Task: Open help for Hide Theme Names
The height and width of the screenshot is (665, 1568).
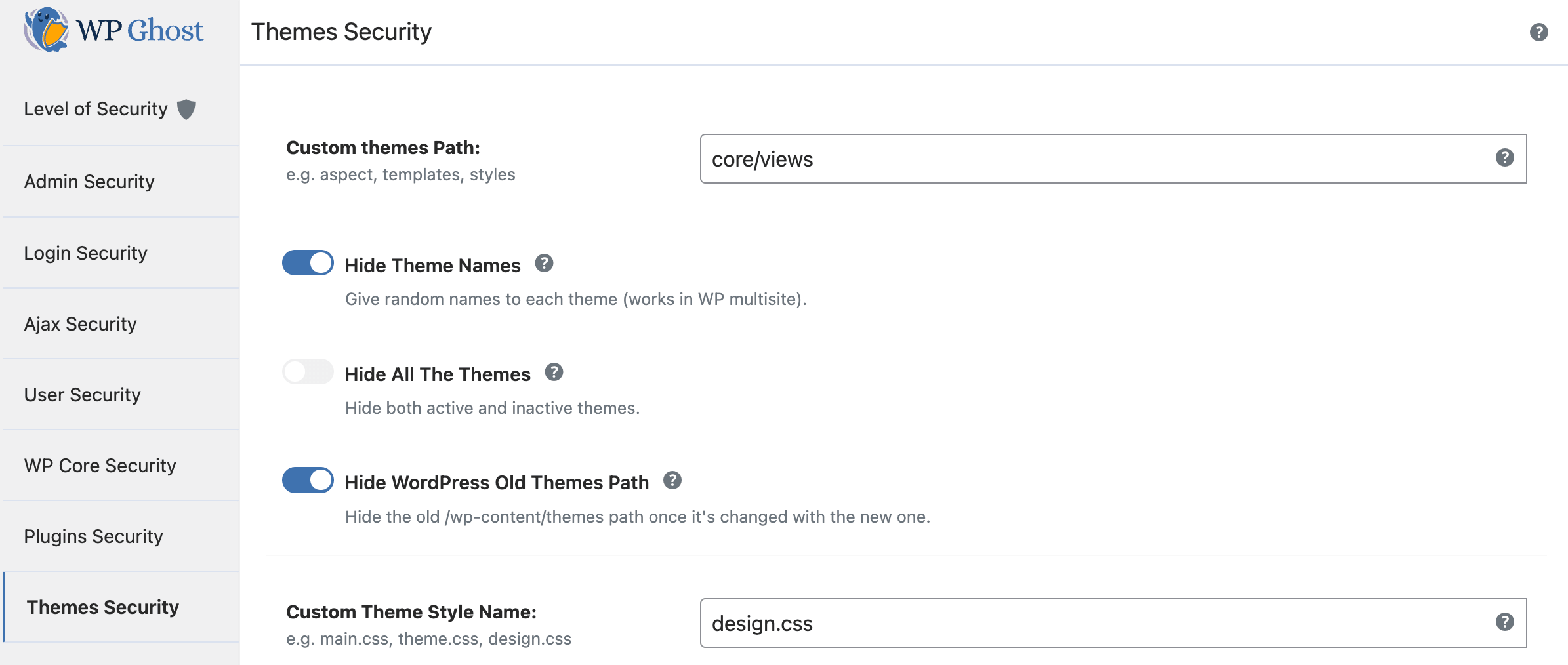Action: coord(545,262)
